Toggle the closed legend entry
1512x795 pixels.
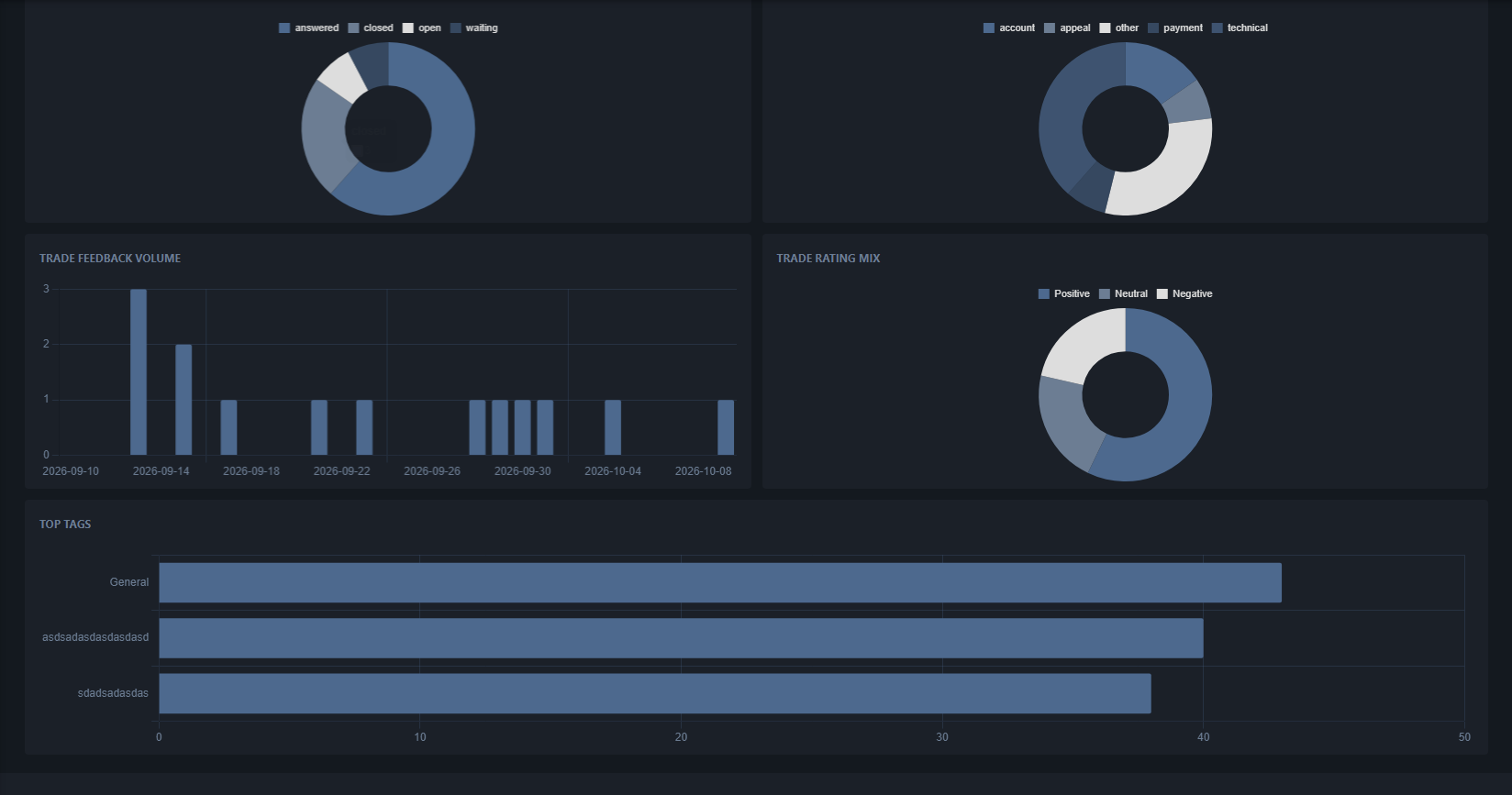(371, 28)
